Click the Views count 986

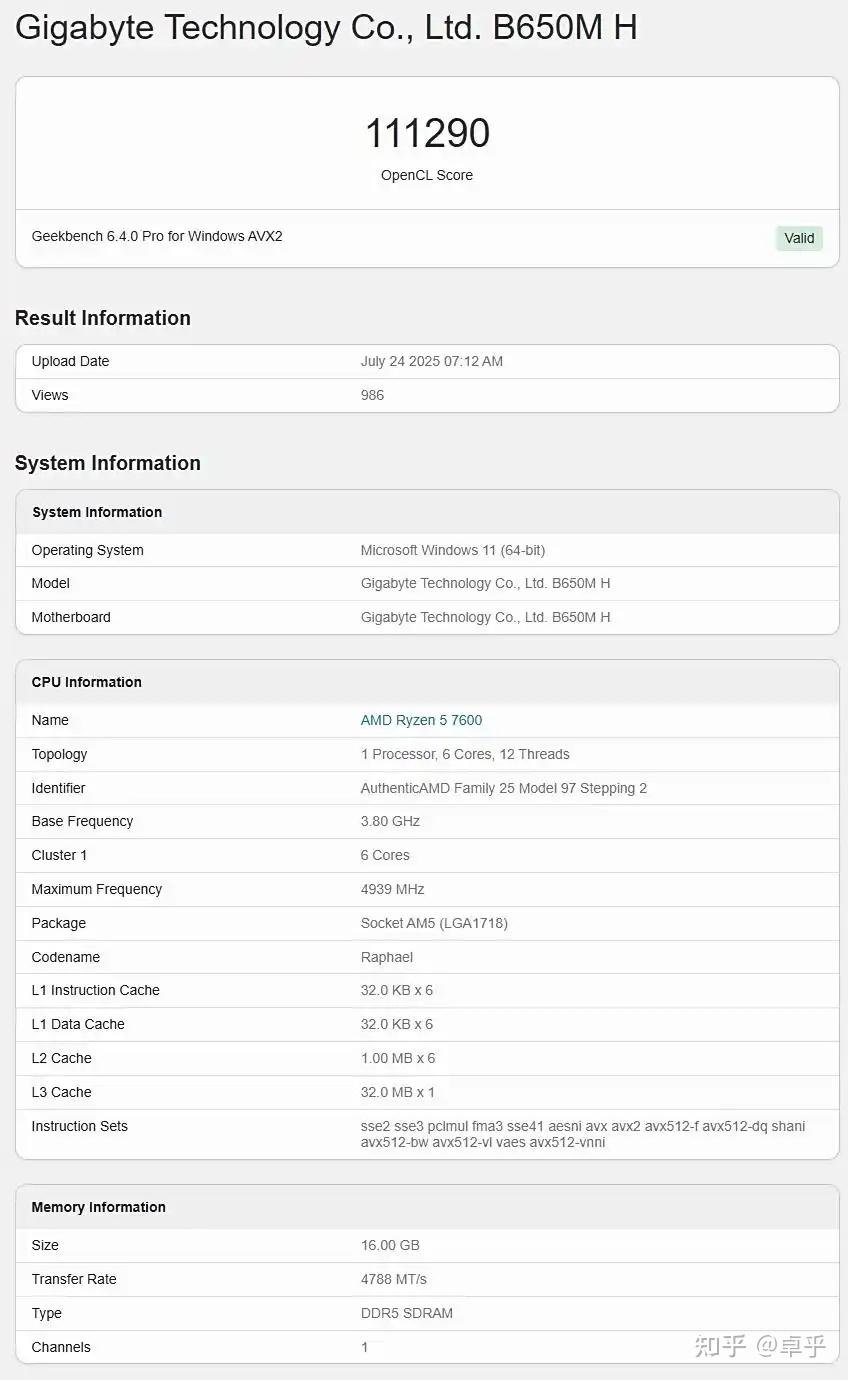pyautogui.click(x=372, y=395)
